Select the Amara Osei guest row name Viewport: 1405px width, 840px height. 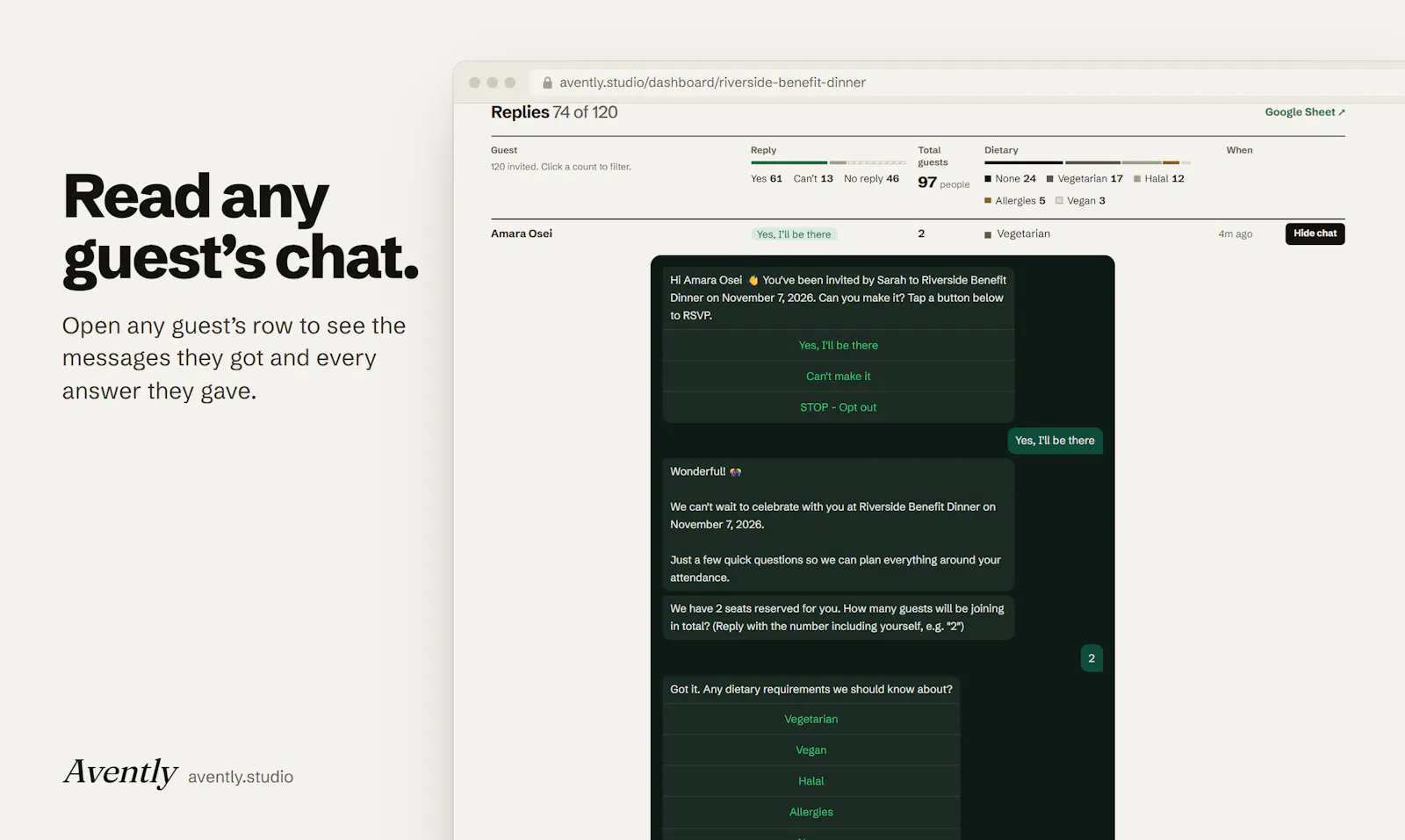522,233
